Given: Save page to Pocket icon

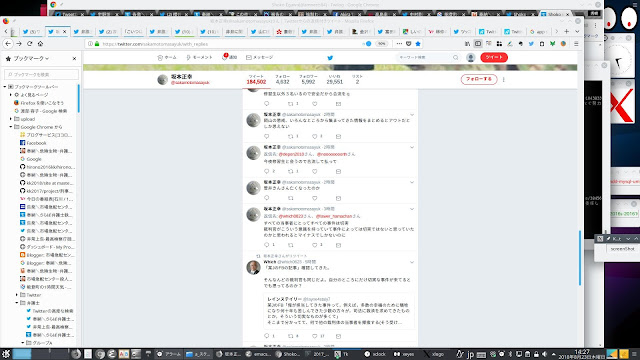Looking at the screenshot, I should point(409,44).
